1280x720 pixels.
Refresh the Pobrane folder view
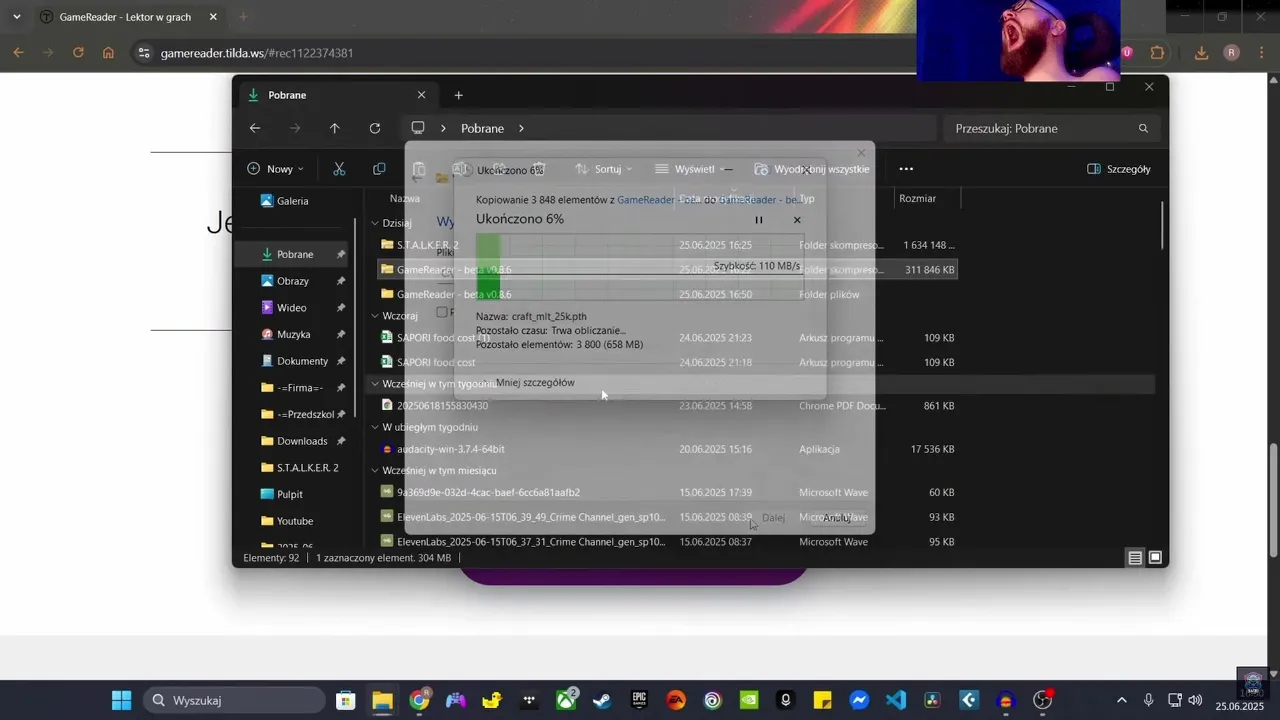375,128
